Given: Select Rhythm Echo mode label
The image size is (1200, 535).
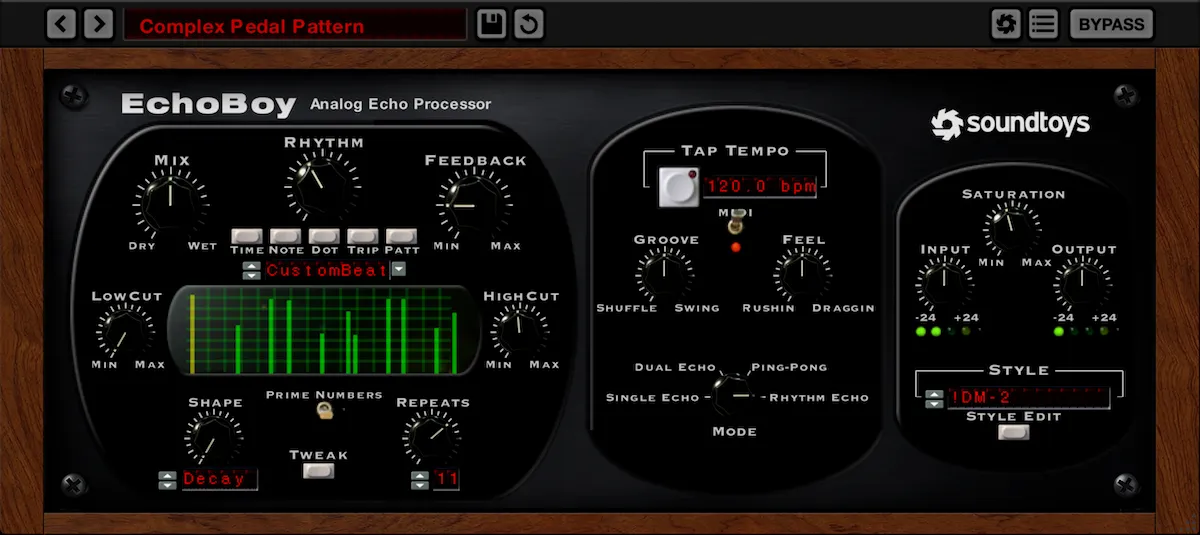Looking at the screenshot, I should [819, 398].
